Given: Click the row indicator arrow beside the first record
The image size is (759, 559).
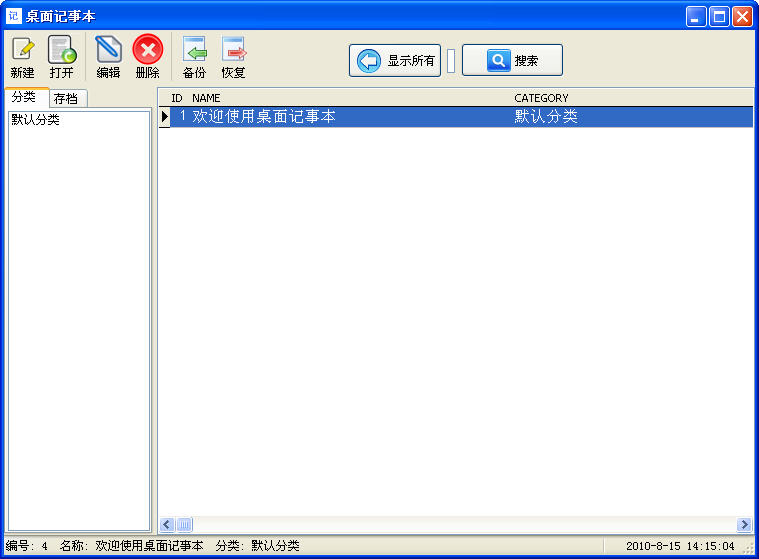Looking at the screenshot, I should (x=164, y=117).
